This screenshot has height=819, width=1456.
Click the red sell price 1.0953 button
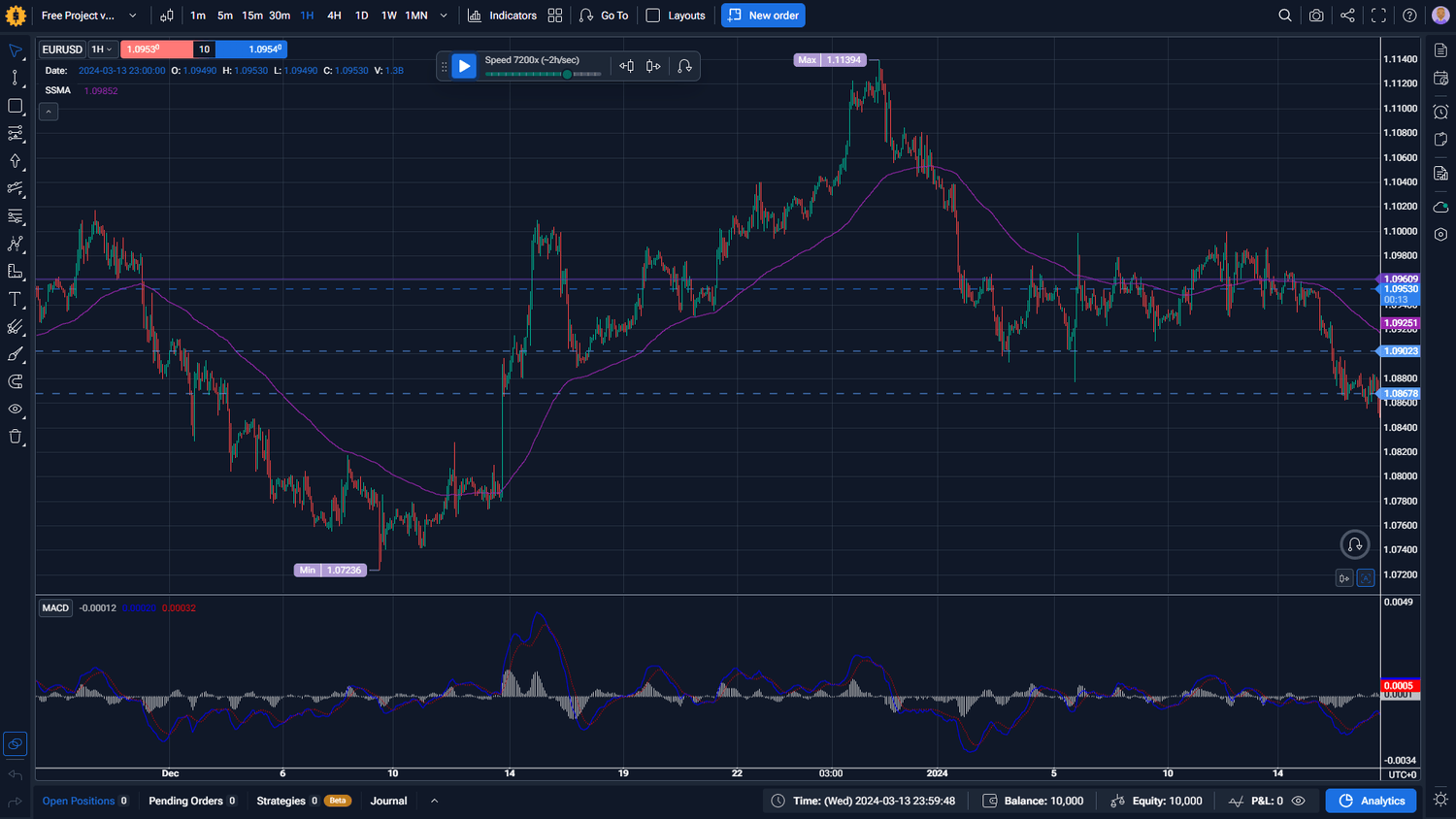point(156,49)
